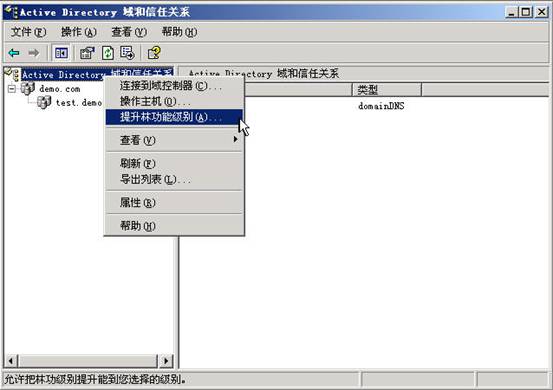Click the 类型 column header
Image resolution: width=553 pixels, height=390 pixels.
click(x=387, y=90)
